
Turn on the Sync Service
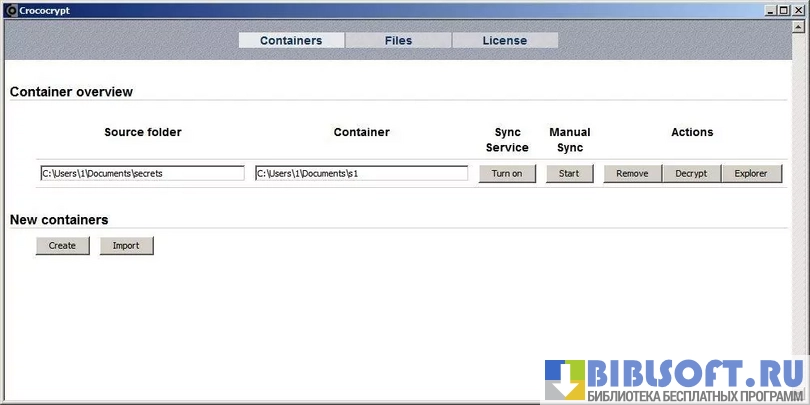[x=507, y=173]
